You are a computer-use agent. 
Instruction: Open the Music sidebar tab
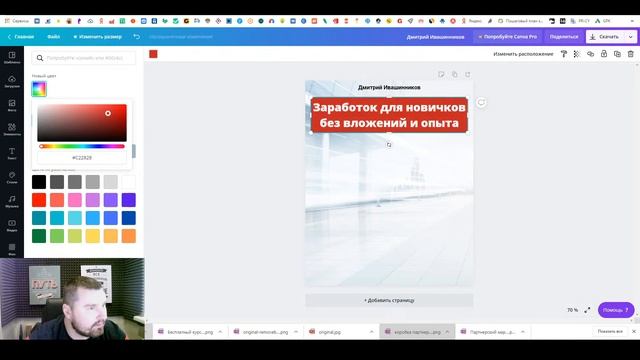click(12, 201)
